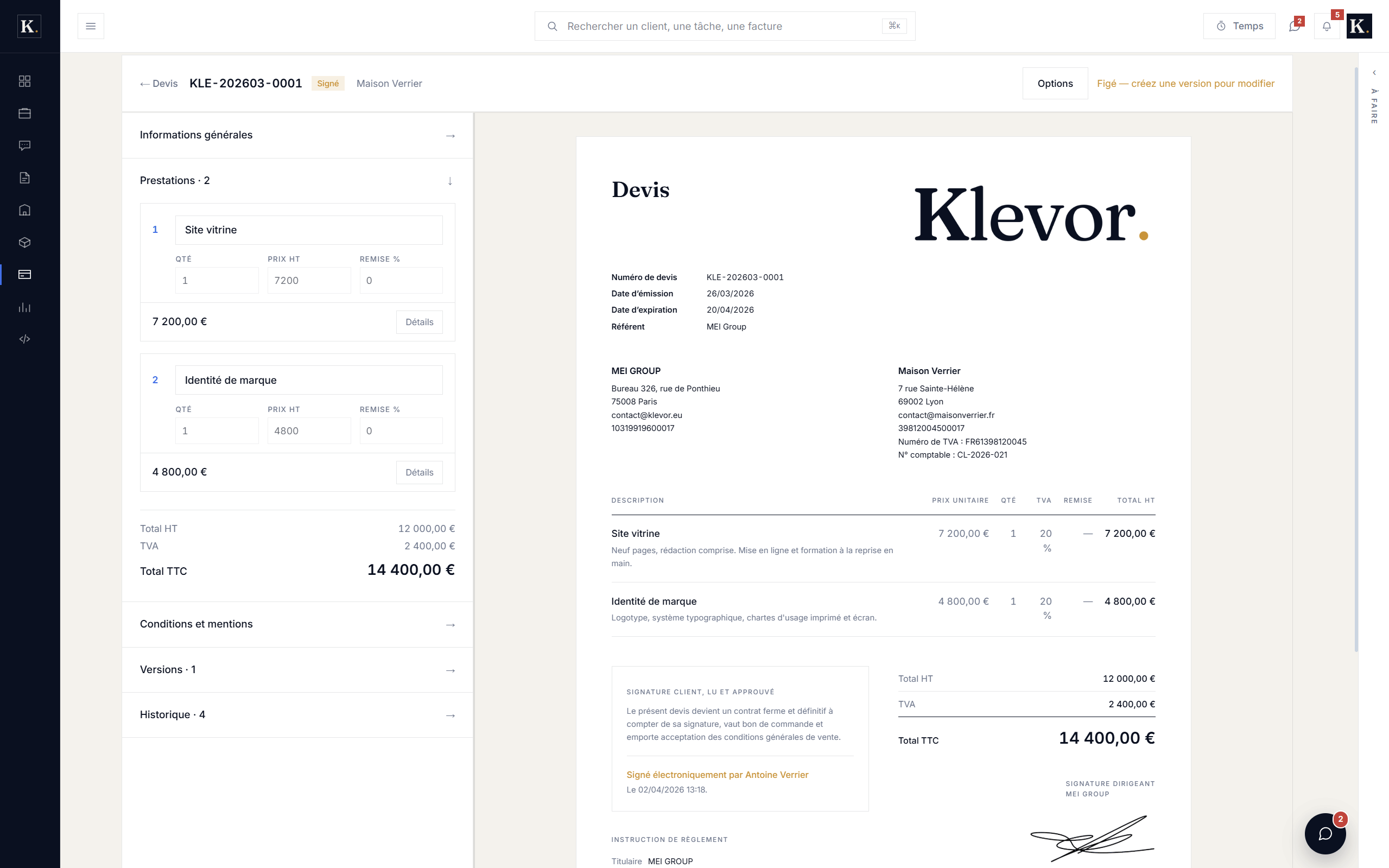Open chat notifications icon with badge 2
1389x868 pixels.
[1295, 26]
